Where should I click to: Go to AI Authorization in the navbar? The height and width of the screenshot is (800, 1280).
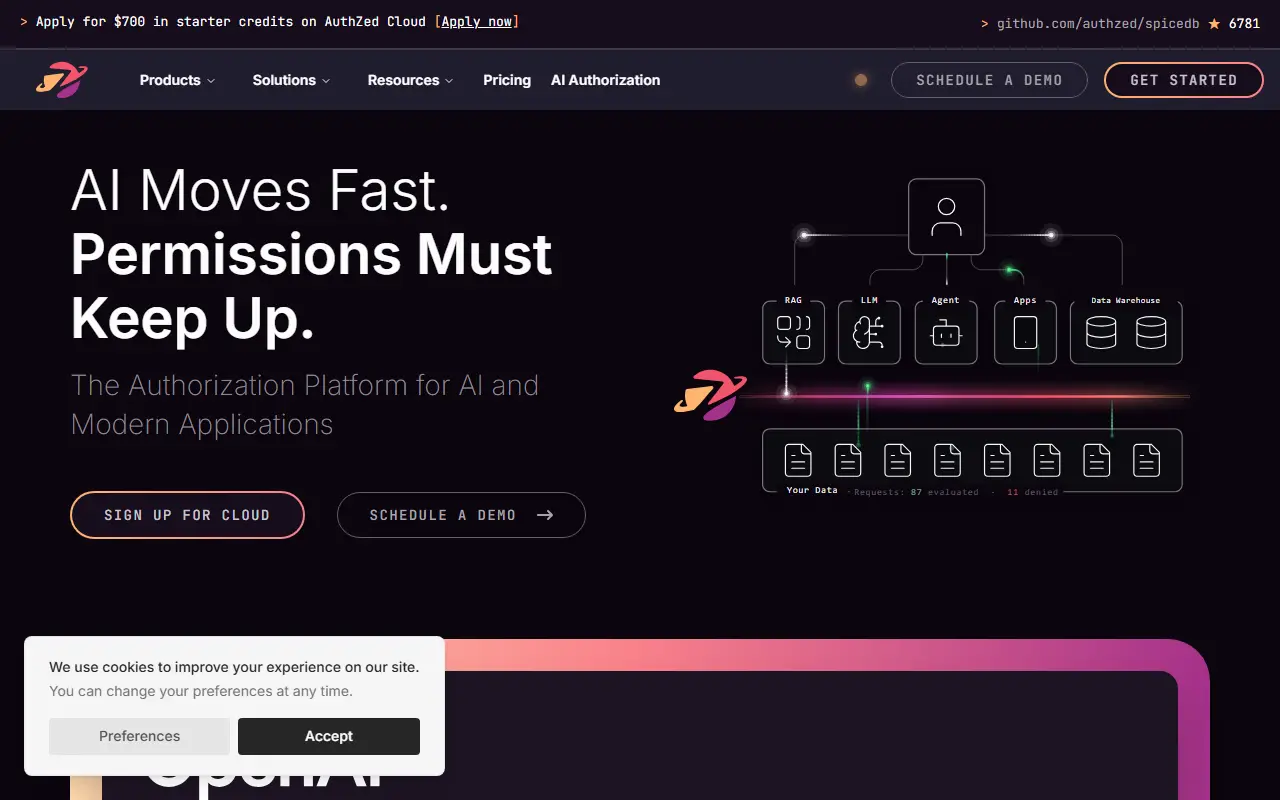[x=605, y=80]
